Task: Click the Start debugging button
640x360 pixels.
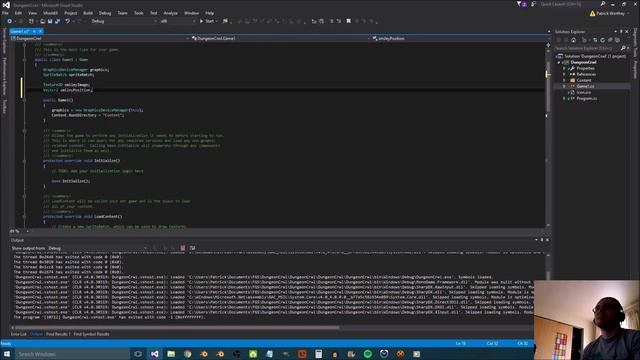Action: pos(208,21)
